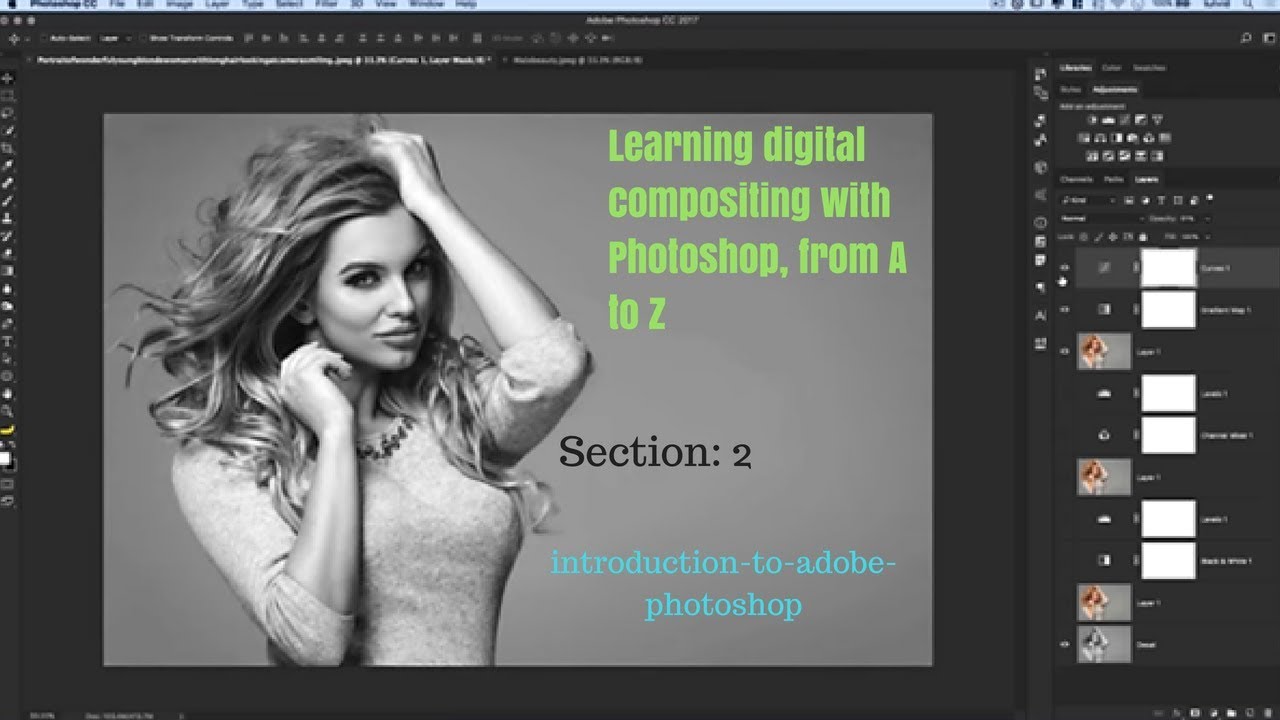Switch to the Styles tab

click(1072, 89)
